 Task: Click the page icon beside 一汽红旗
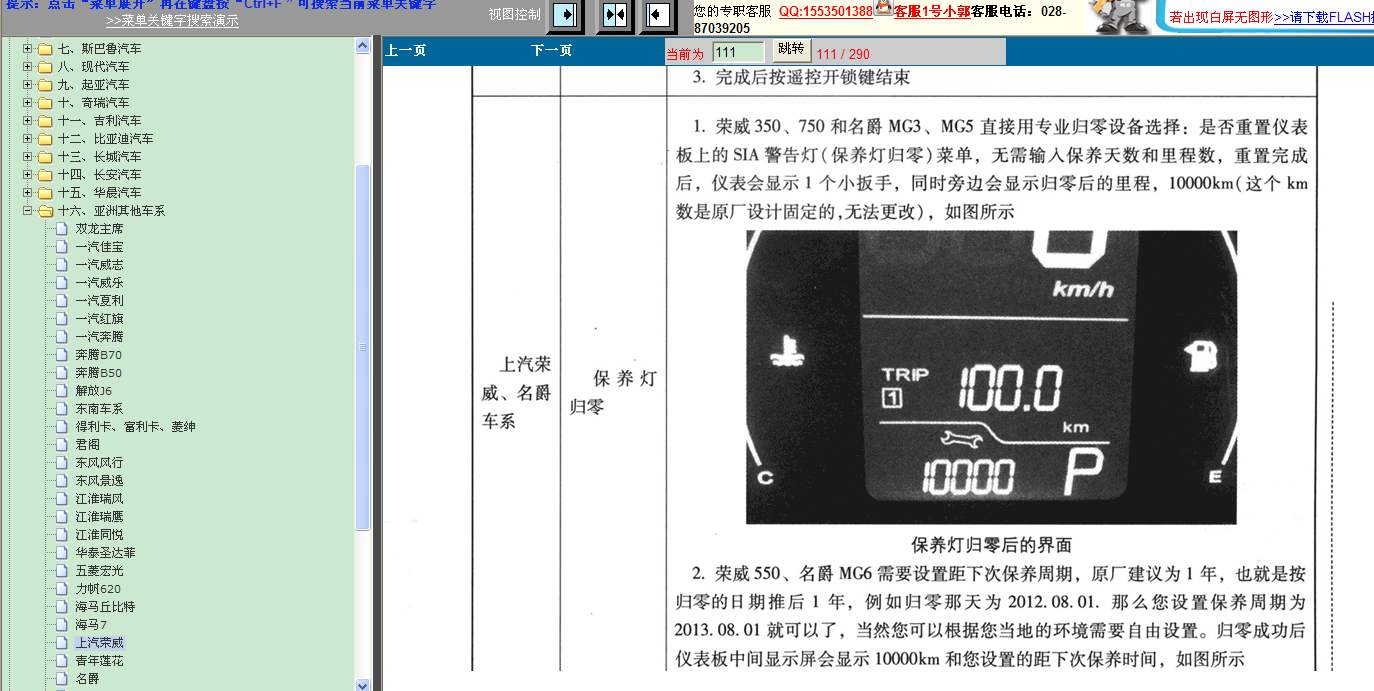[62, 319]
